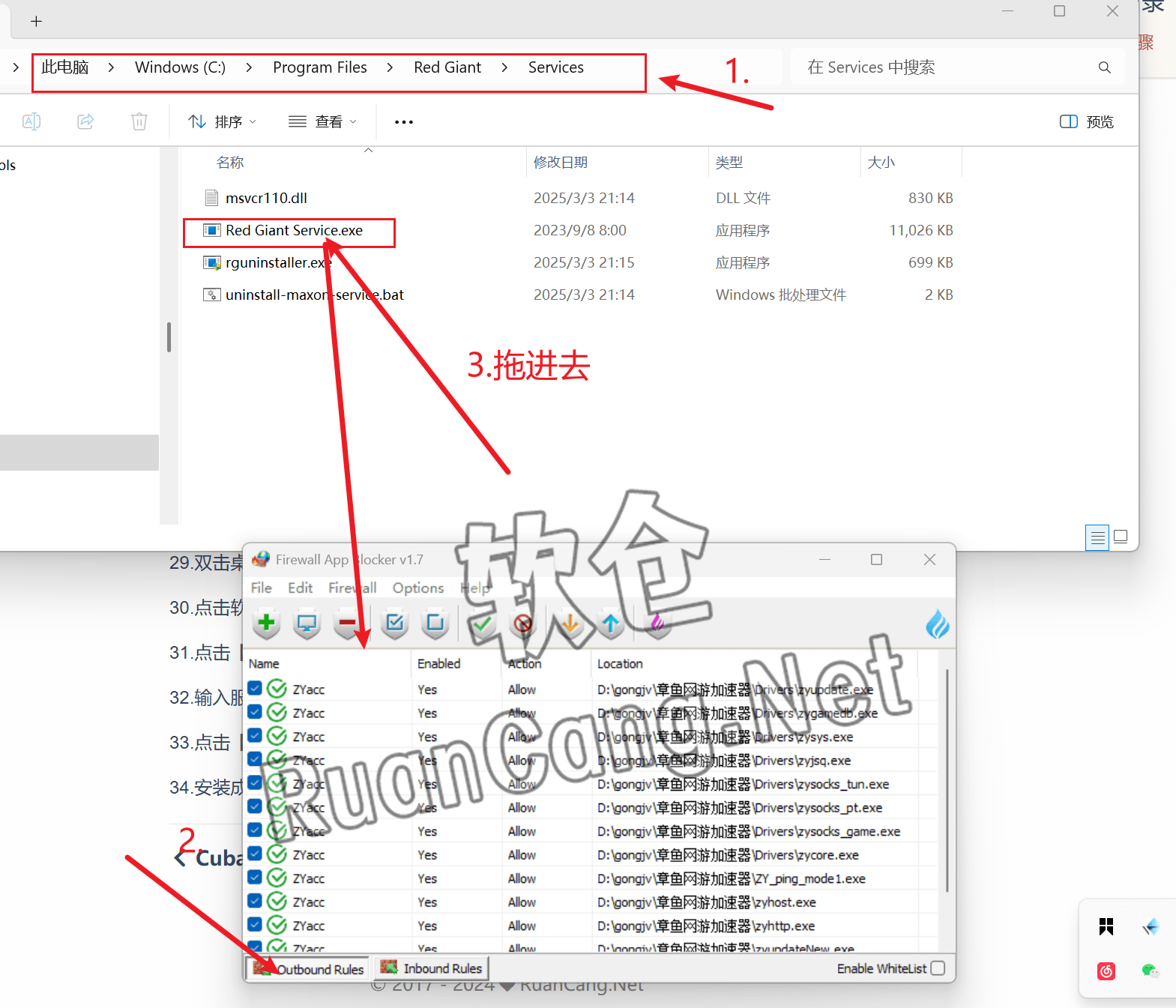Toggle the checkbox for the ZY_ping_mode1.exe rule

click(255, 878)
